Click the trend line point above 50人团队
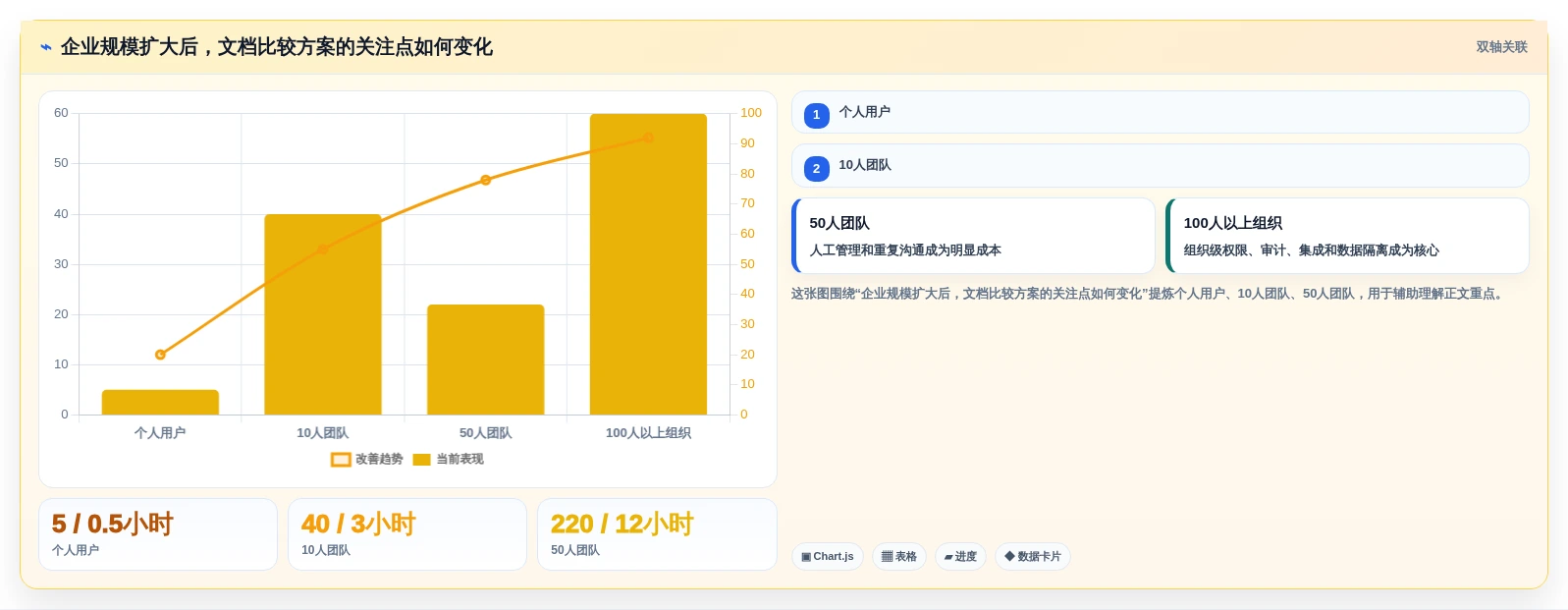The height and width of the screenshot is (610, 1568). (486, 180)
